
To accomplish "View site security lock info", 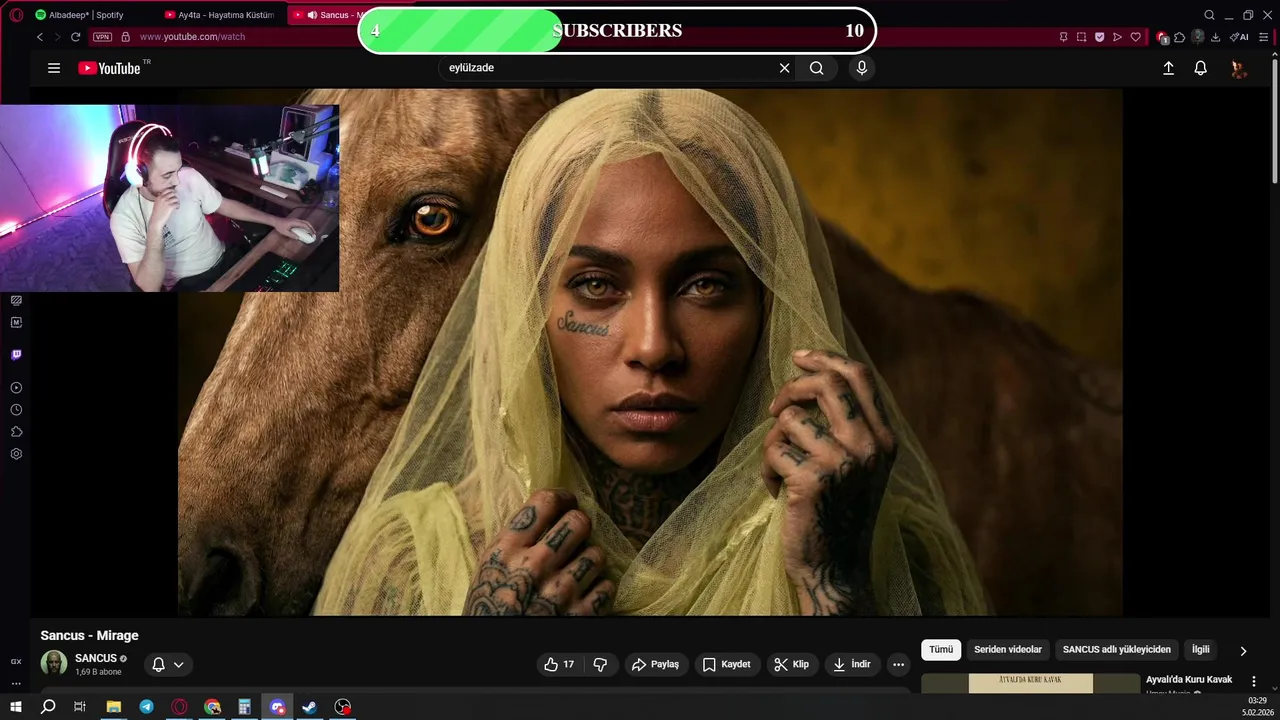I will coord(125,37).
